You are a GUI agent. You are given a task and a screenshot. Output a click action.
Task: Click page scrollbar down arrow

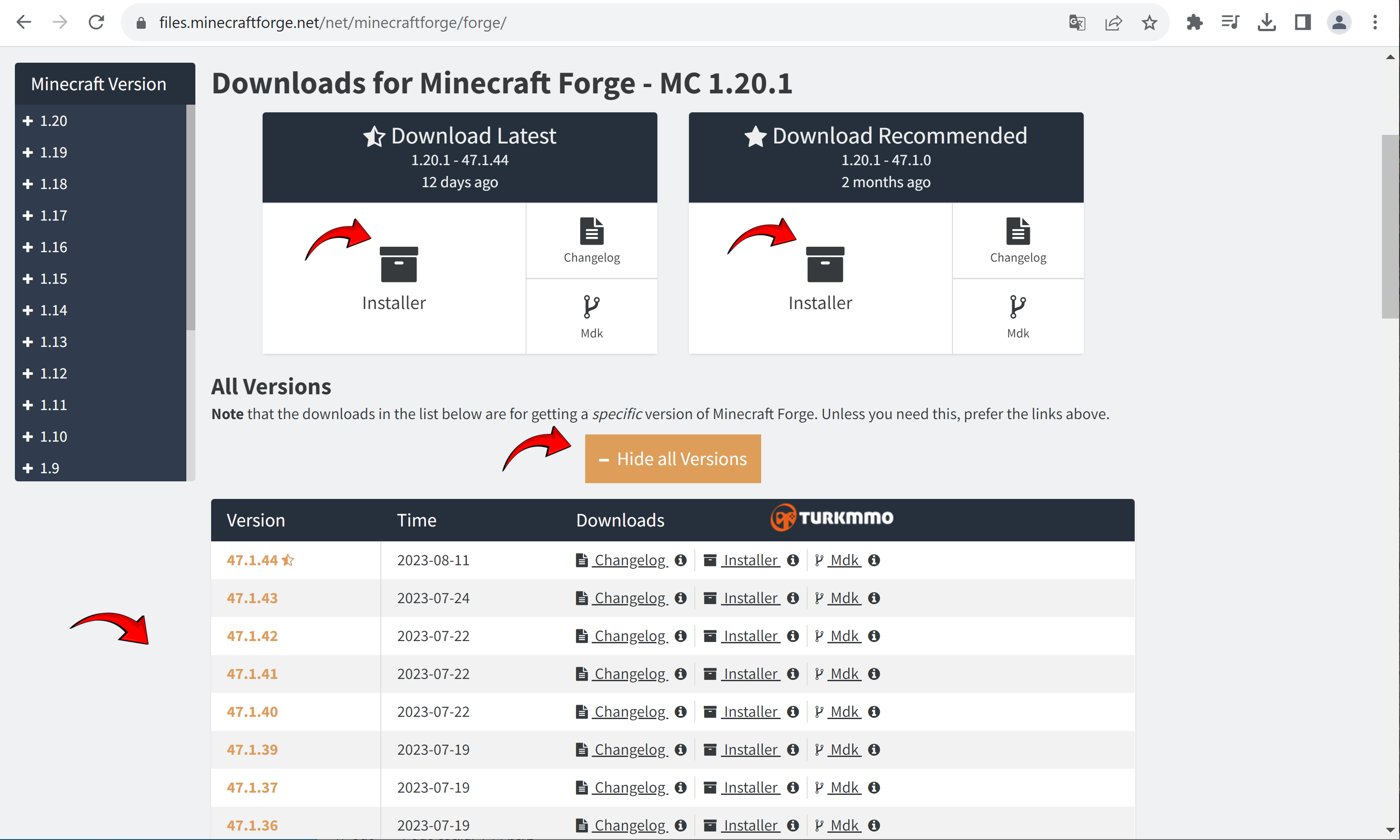coord(1391,830)
